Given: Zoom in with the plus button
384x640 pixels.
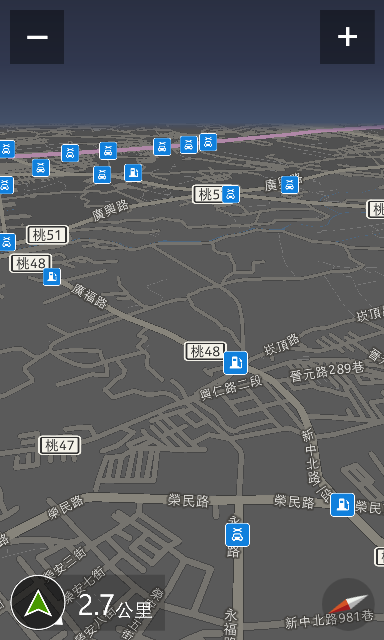Looking at the screenshot, I should click(x=347, y=37).
